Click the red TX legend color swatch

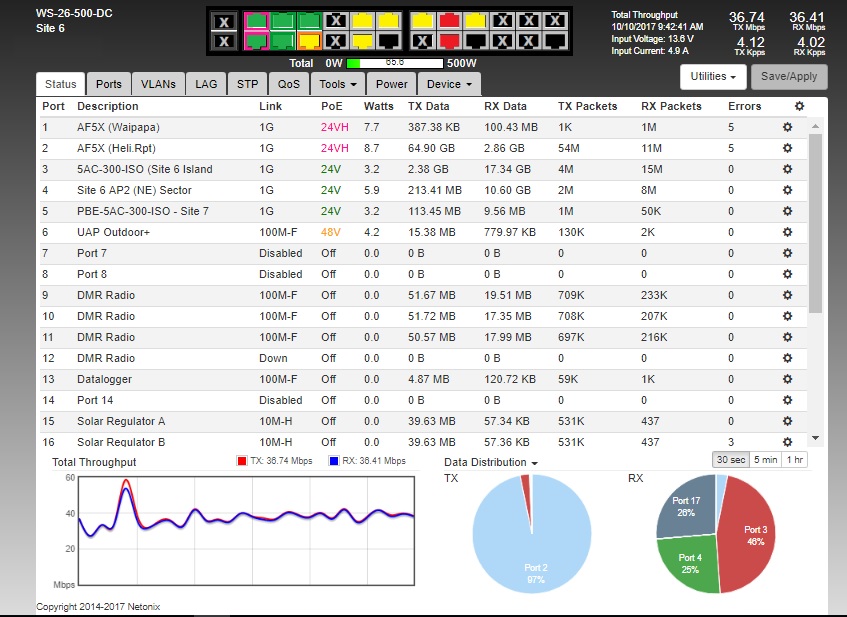[241, 461]
